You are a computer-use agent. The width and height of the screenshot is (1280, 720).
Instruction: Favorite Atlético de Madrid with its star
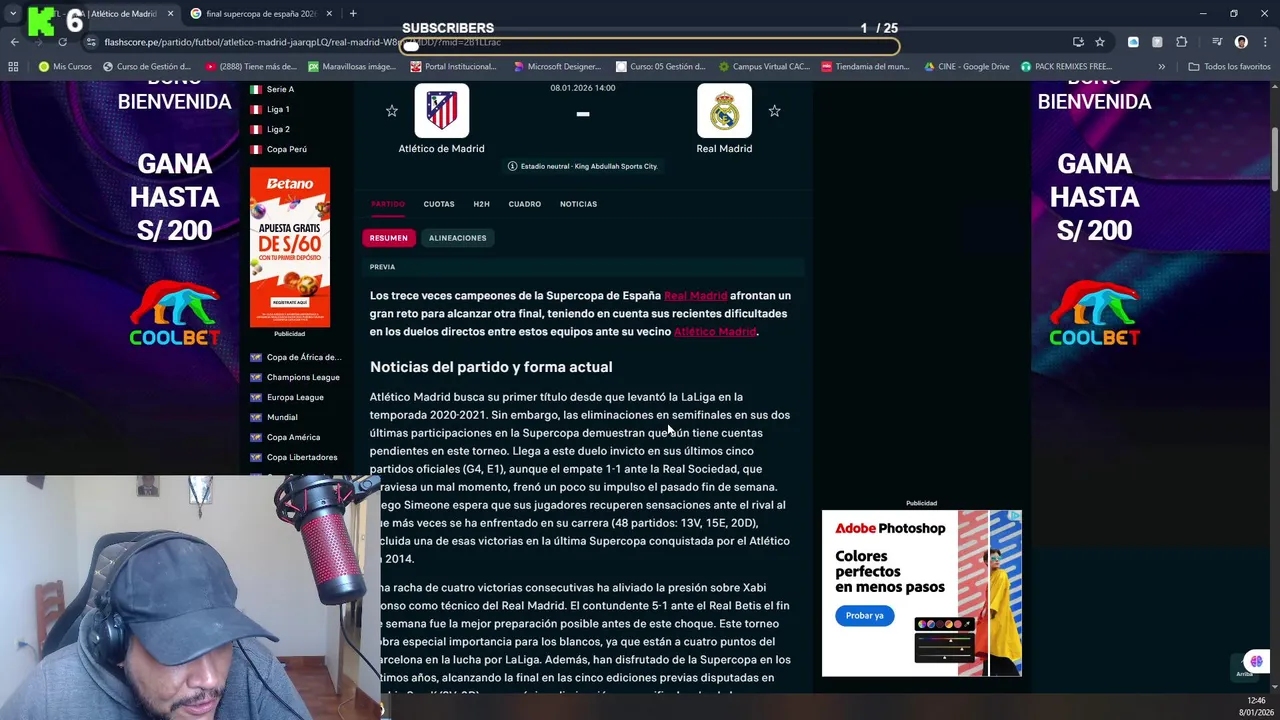coord(392,111)
